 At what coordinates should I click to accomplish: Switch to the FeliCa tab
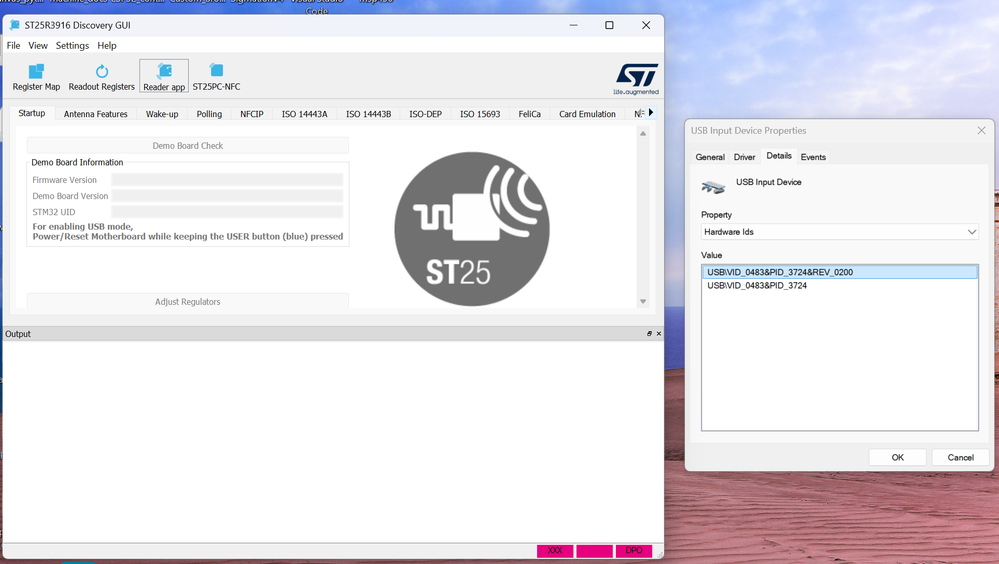[x=529, y=114]
